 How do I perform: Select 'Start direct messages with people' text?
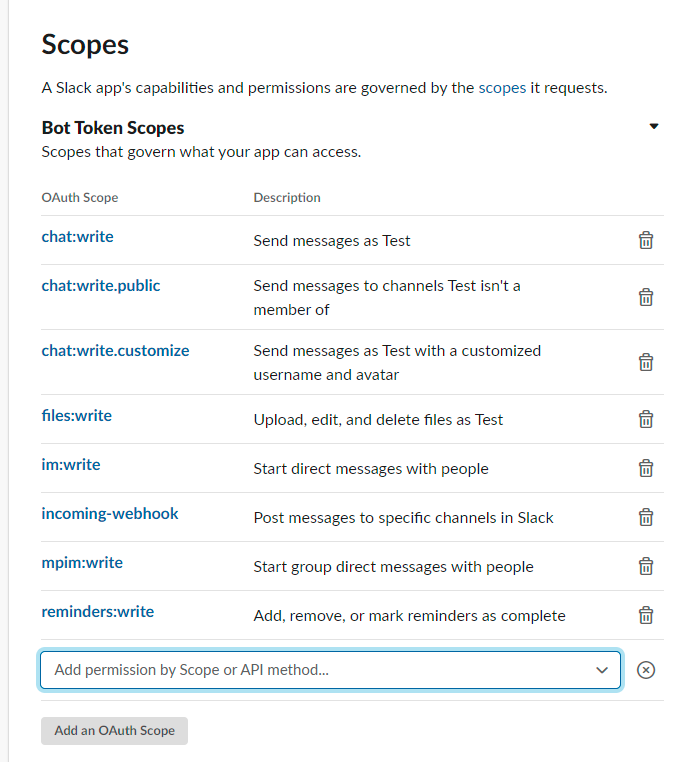pos(371,469)
